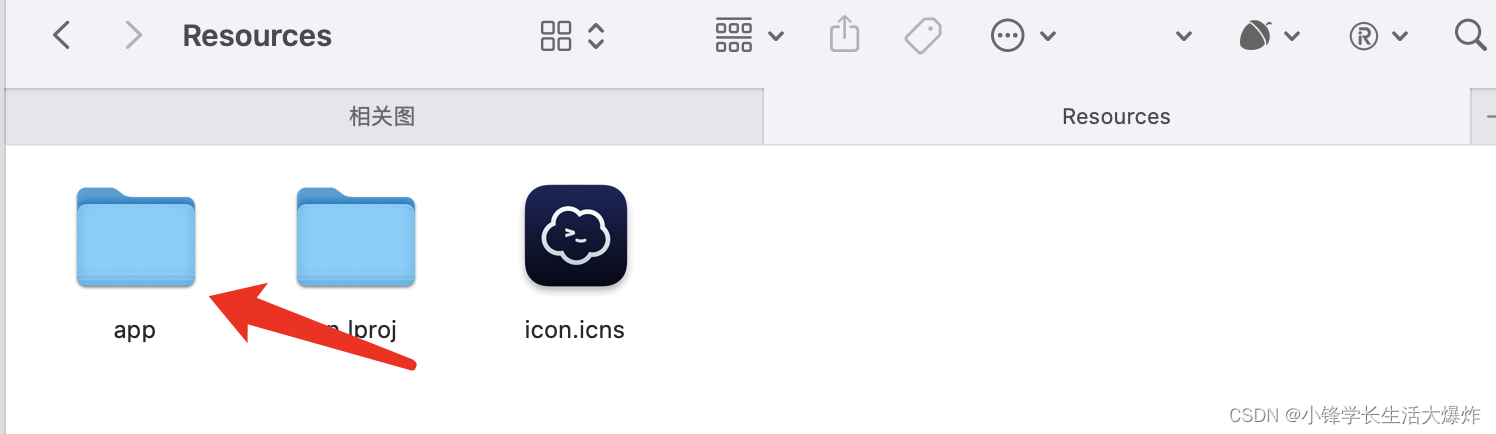Switch to icon grid view
This screenshot has width=1496, height=434.
point(556,36)
